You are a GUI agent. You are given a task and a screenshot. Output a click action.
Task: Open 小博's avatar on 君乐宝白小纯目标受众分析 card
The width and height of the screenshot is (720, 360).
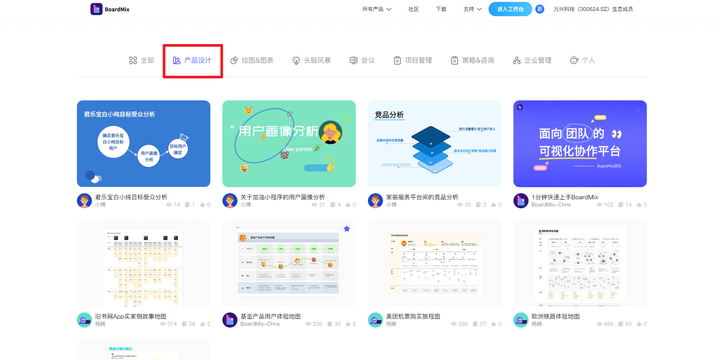[x=84, y=200]
